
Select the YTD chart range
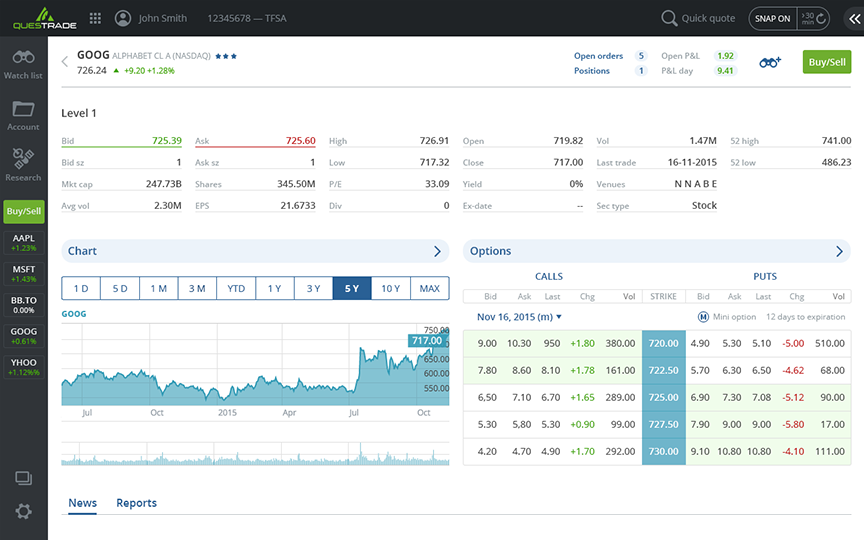click(236, 288)
